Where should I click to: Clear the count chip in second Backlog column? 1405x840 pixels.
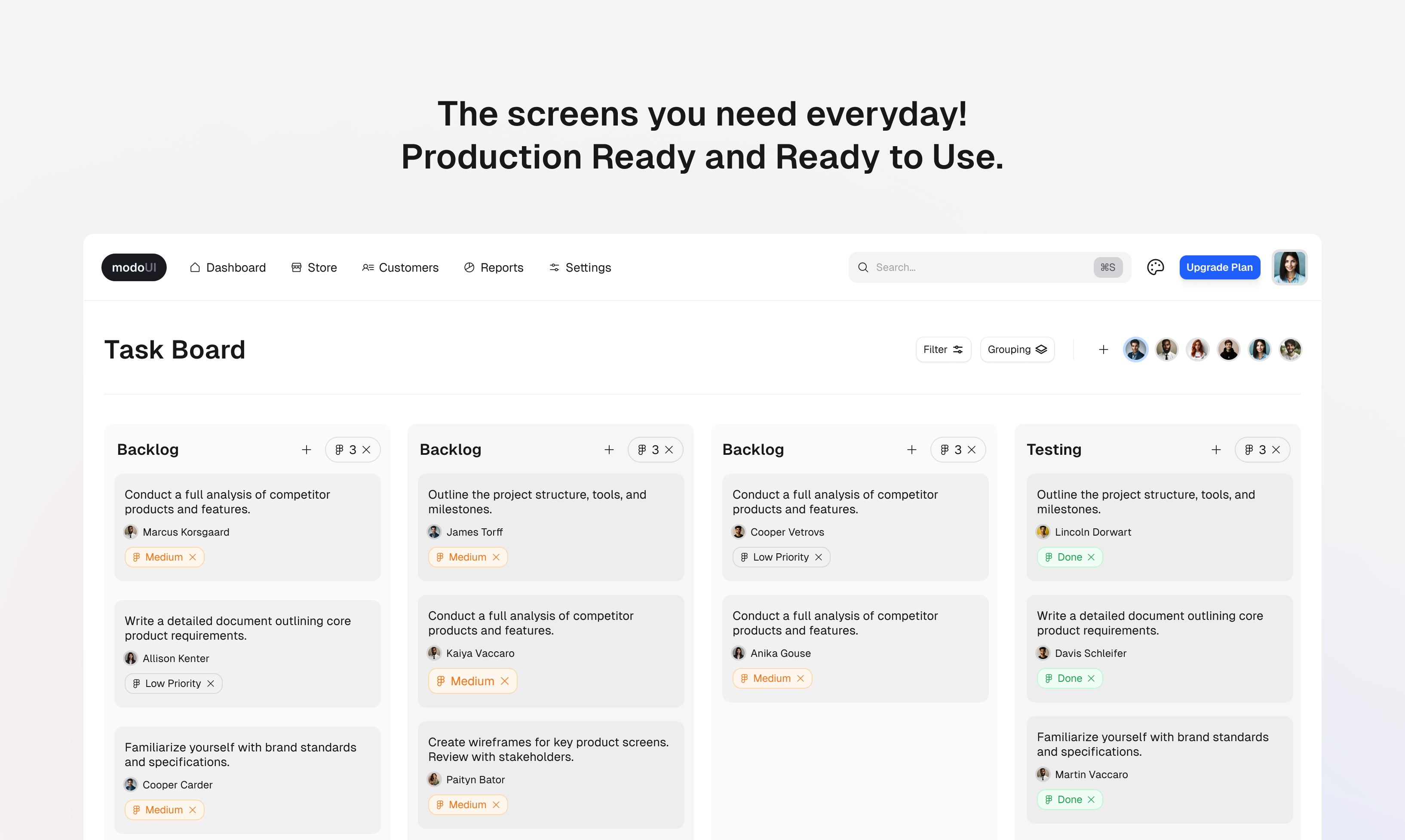(x=669, y=449)
